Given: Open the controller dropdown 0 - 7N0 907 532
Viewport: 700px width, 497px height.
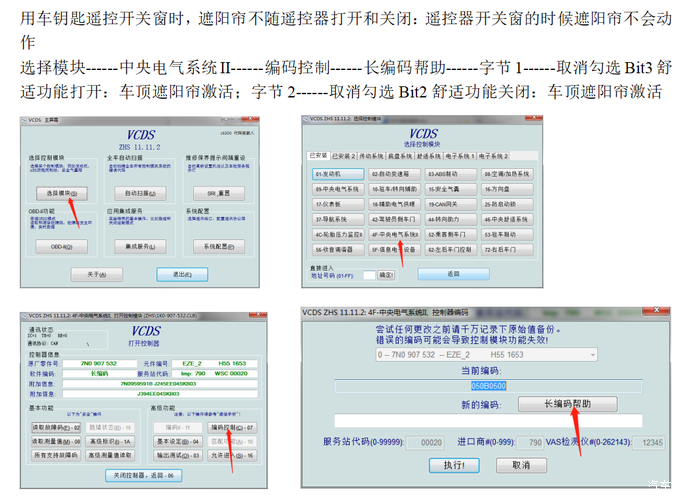Looking at the screenshot, I should coord(487,355).
